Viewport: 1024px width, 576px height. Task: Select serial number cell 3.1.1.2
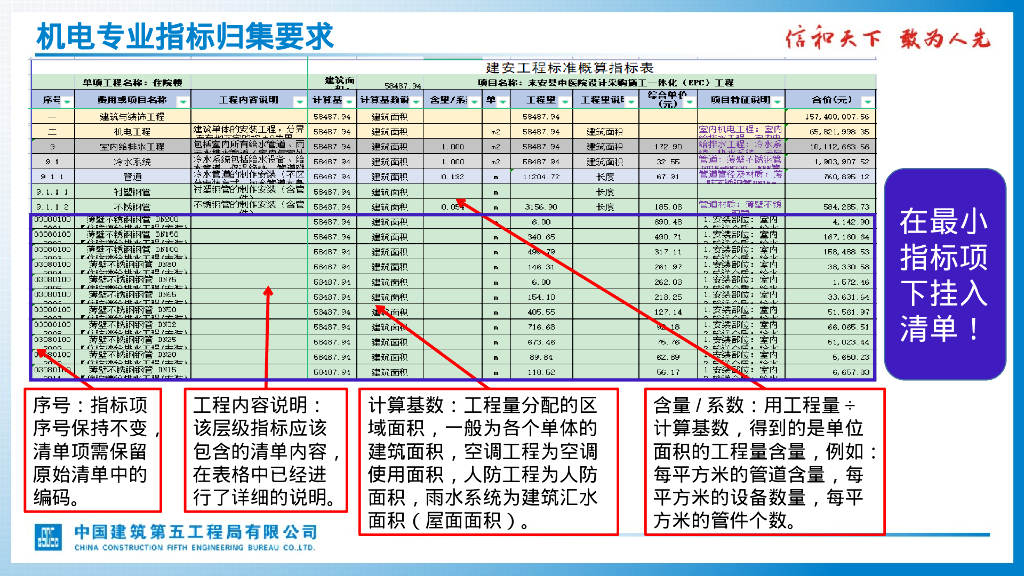click(52, 206)
